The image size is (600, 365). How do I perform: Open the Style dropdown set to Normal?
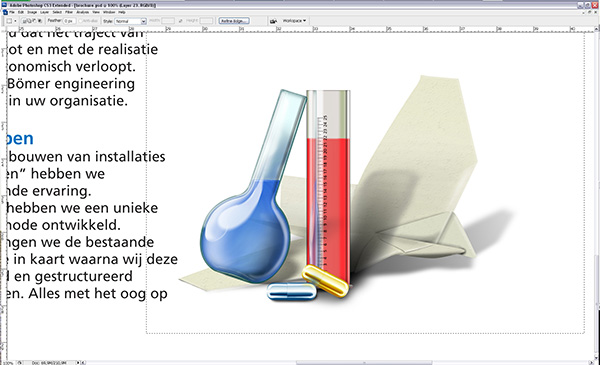pyautogui.click(x=130, y=21)
